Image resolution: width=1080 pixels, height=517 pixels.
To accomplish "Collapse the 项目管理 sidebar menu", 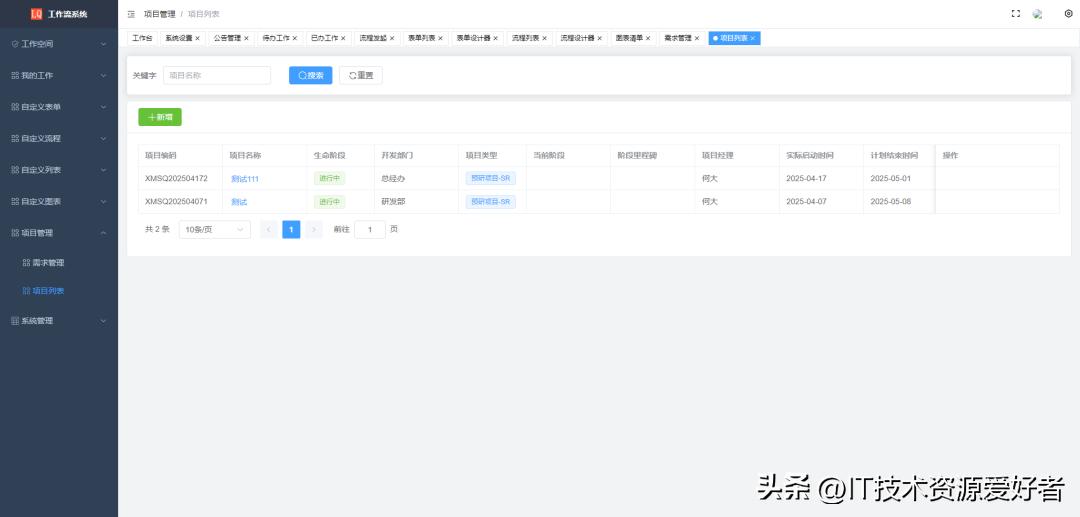I will click(59, 232).
